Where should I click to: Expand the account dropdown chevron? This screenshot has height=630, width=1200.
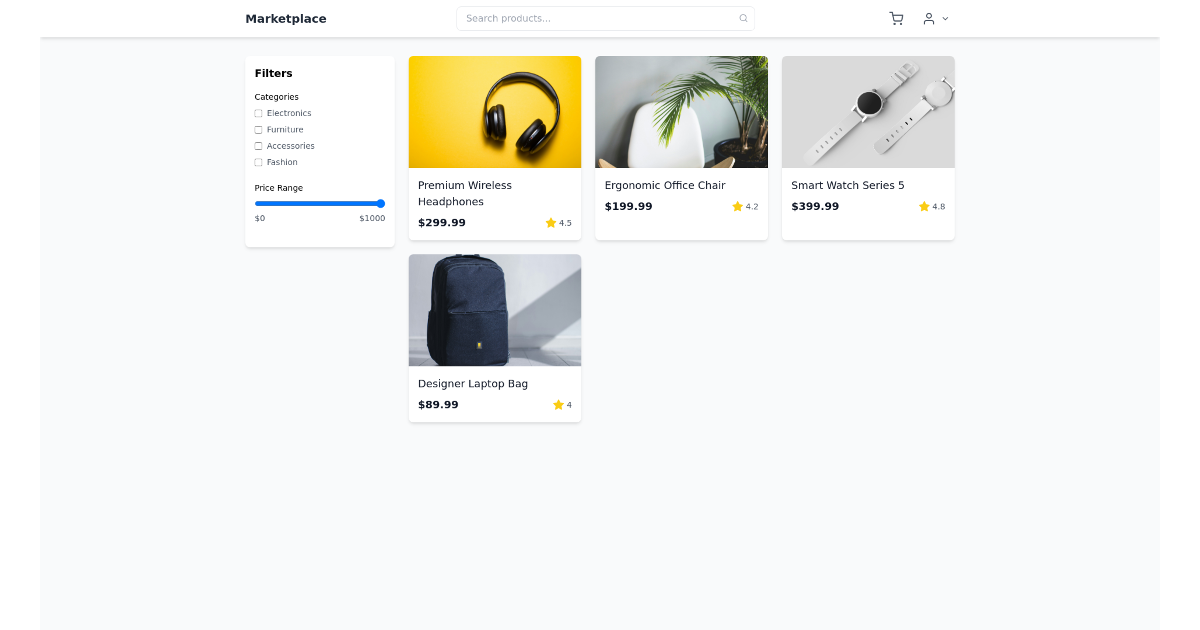945,18
